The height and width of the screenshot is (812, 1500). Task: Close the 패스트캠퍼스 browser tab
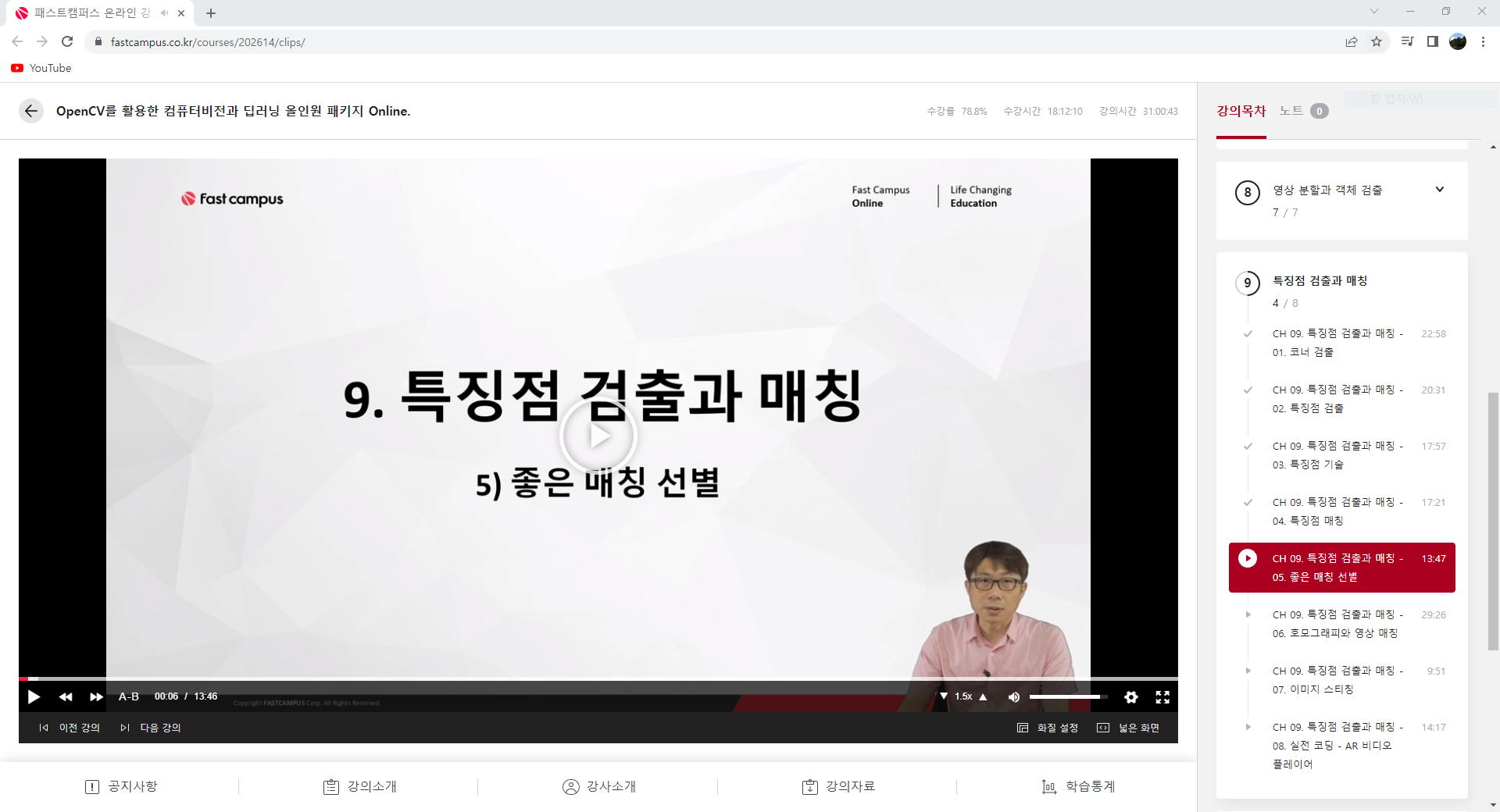[181, 13]
